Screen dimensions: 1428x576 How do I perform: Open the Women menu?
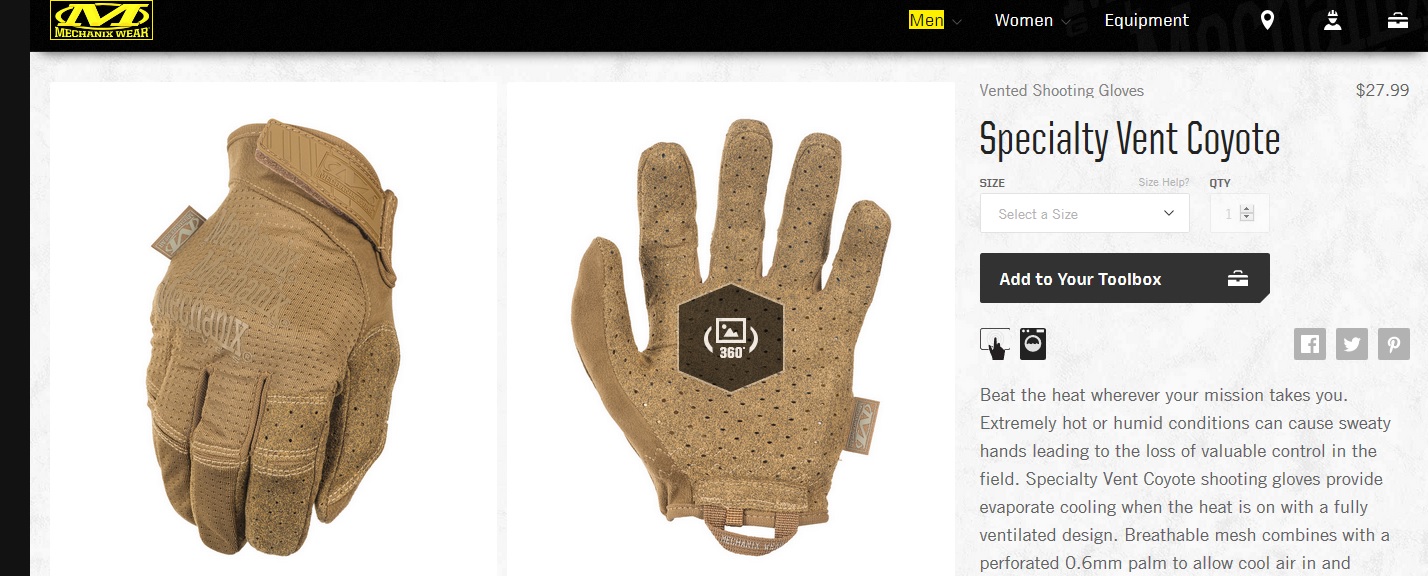[1023, 20]
